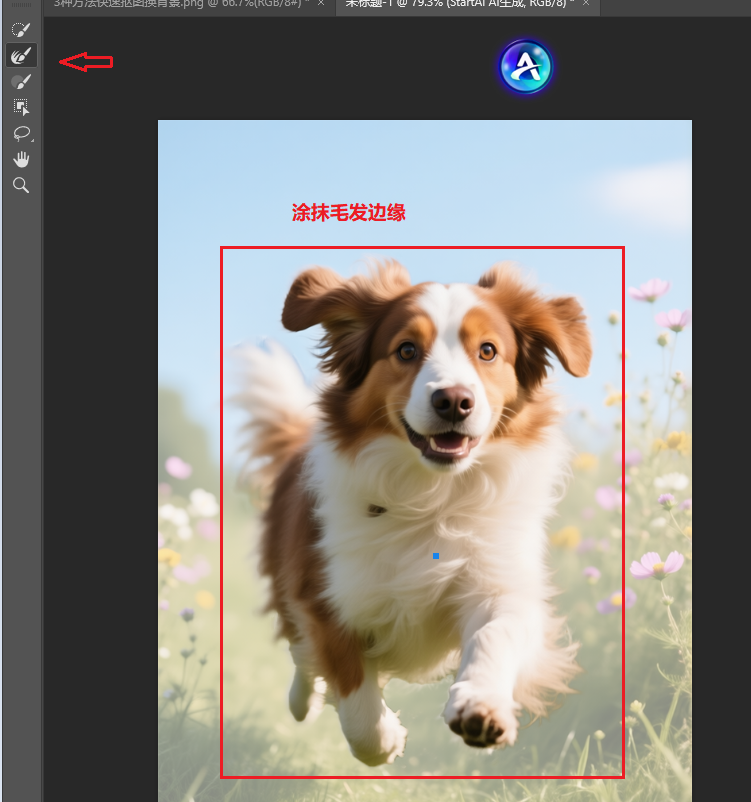This screenshot has width=751, height=802.
Task: Switch to the 3种方法快速抠图换背景.png tab
Action: coord(180,5)
